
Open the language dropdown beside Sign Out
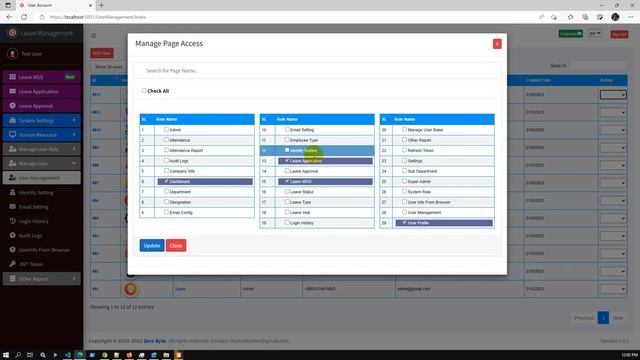595,33
